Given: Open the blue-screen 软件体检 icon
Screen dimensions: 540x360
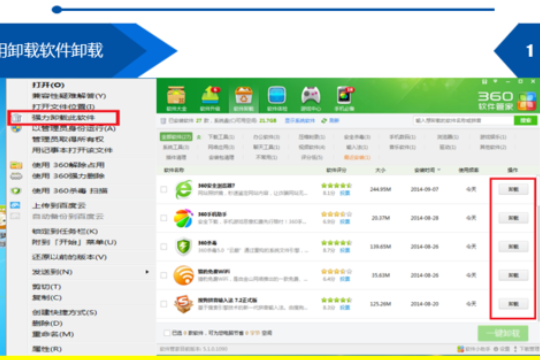Looking at the screenshot, I should tap(277, 95).
